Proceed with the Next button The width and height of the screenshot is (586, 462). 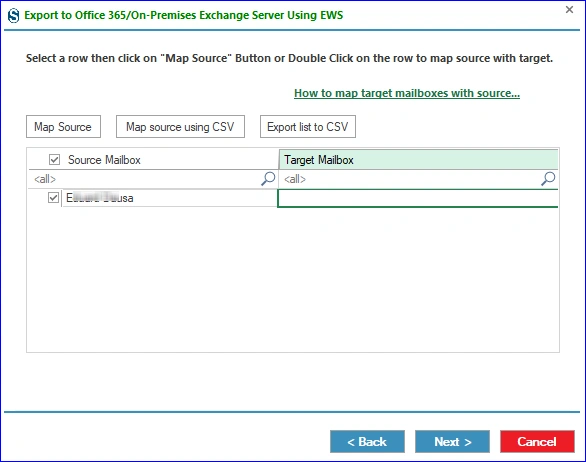pyautogui.click(x=452, y=441)
